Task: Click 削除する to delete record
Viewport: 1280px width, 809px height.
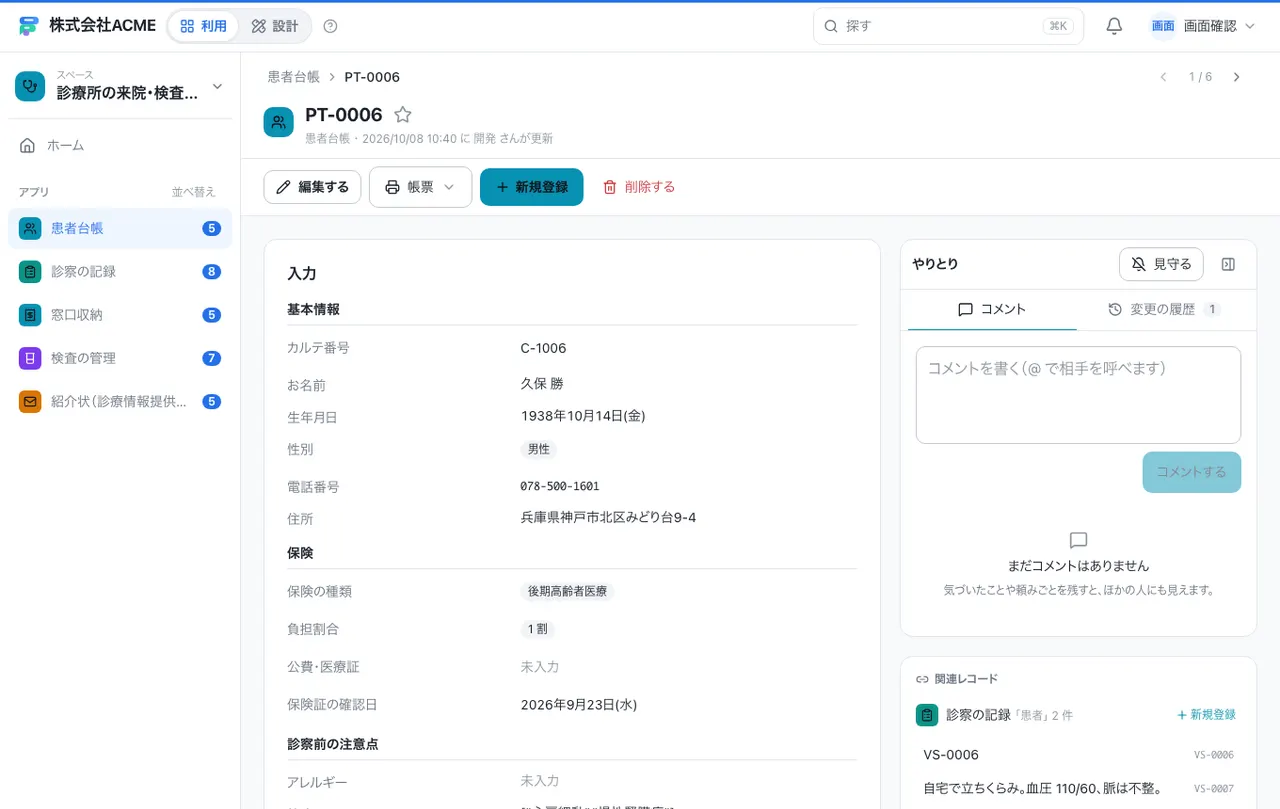Action: coord(639,187)
